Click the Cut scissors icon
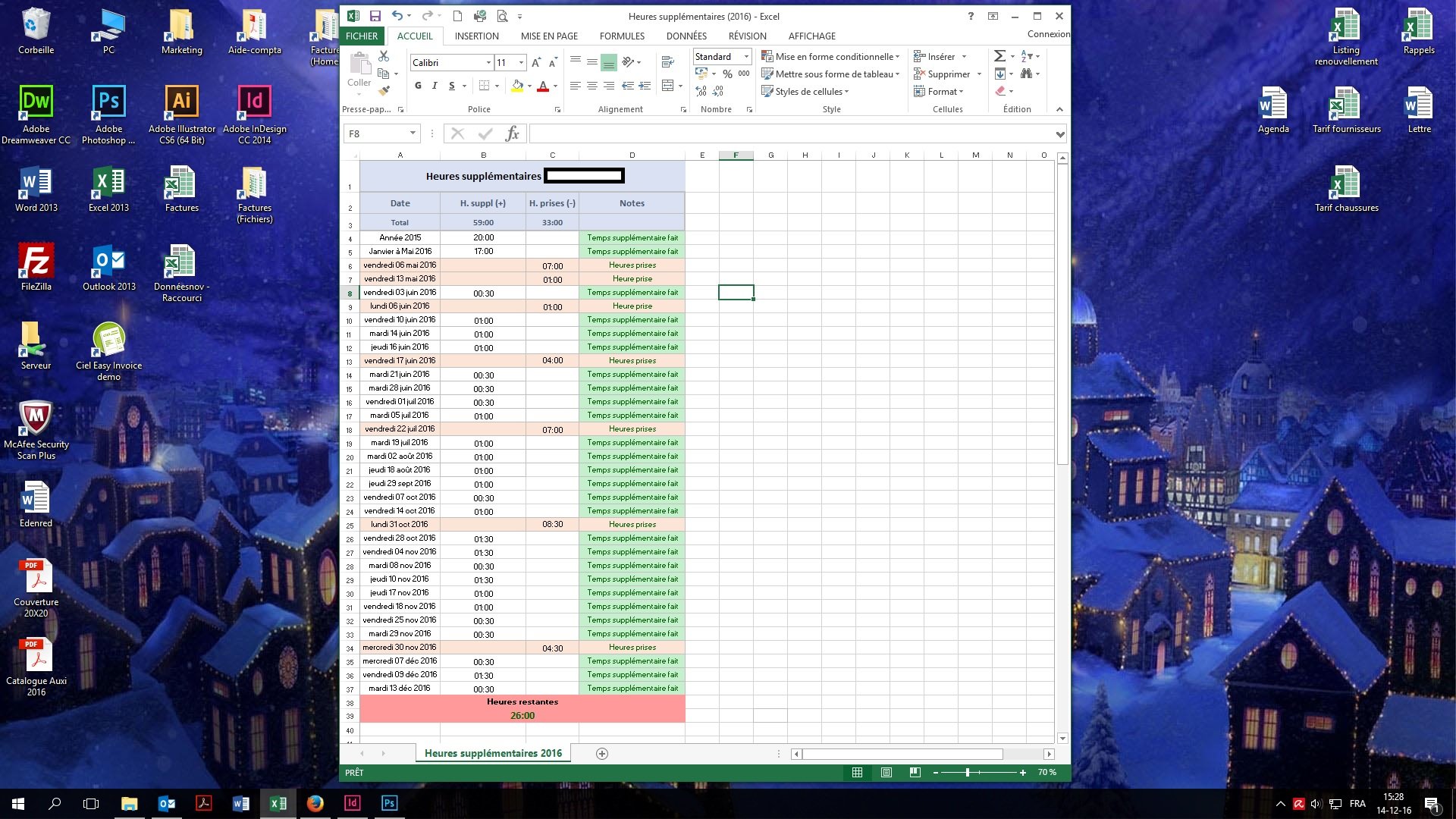This screenshot has height=819, width=1456. tap(384, 56)
